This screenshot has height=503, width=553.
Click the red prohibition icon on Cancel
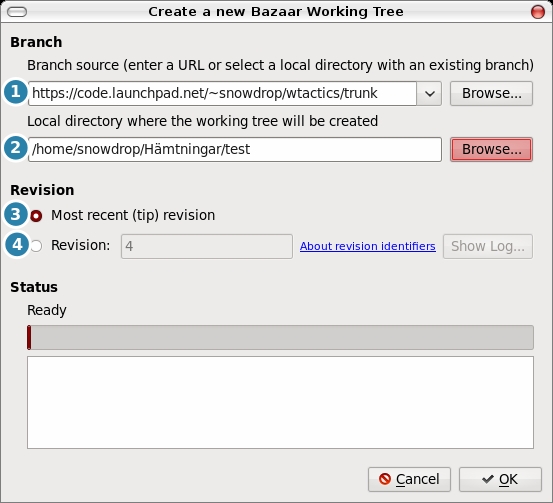click(x=385, y=479)
